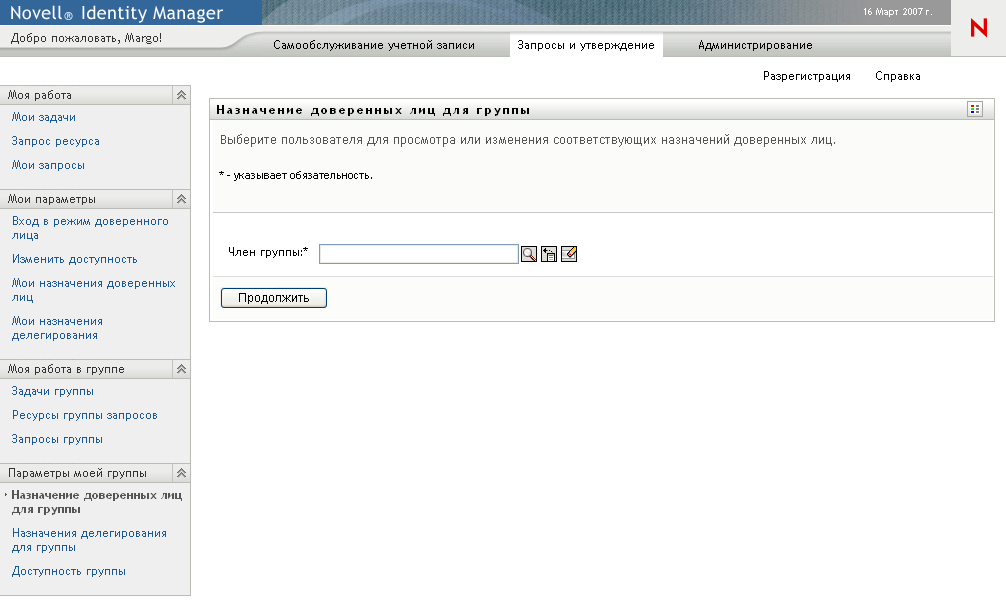The height and width of the screenshot is (600, 1006).
Task: Open the portlet configuration icon in the panel header
Action: [974, 108]
